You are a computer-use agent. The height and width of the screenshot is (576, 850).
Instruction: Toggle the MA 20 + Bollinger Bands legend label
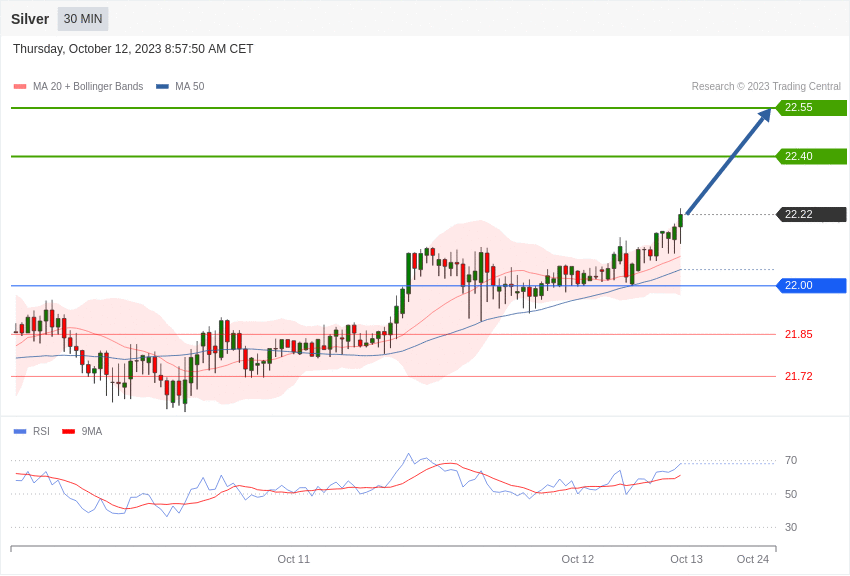click(x=88, y=87)
